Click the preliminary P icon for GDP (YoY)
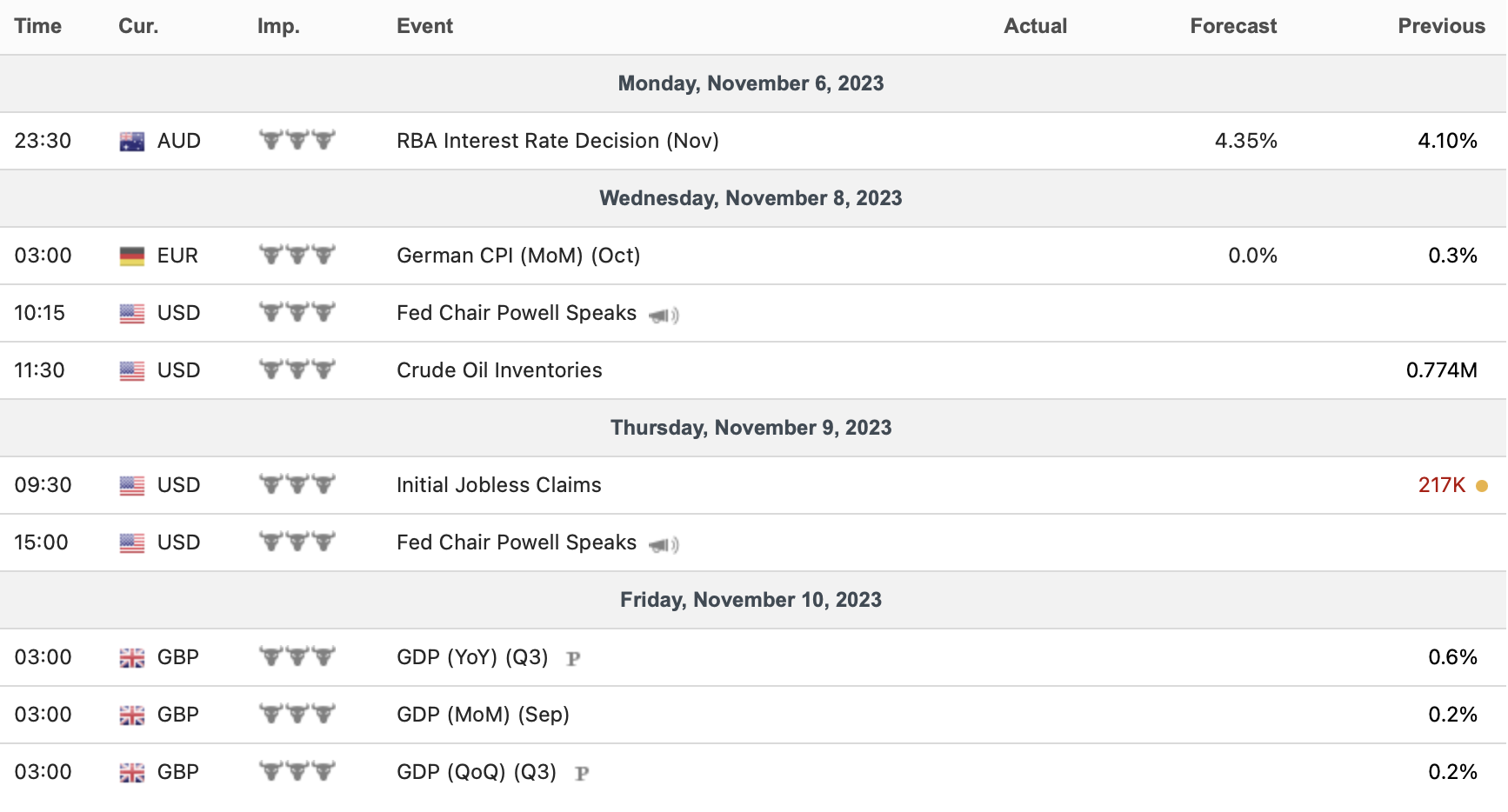1508x812 pixels. 573,659
